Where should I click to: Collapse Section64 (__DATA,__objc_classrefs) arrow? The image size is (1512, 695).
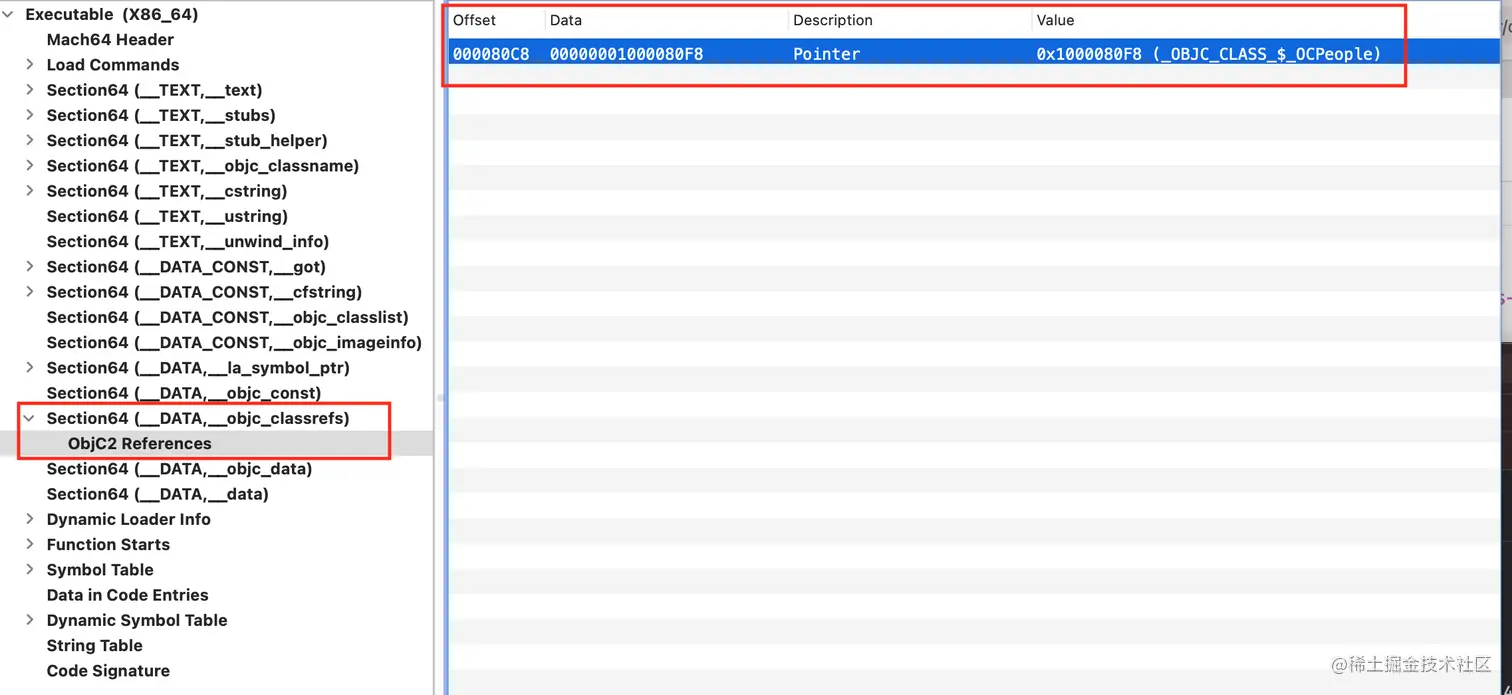point(30,418)
